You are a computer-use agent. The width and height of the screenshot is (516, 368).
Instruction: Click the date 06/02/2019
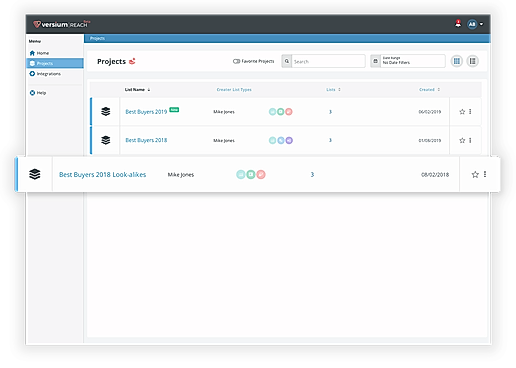point(430,112)
